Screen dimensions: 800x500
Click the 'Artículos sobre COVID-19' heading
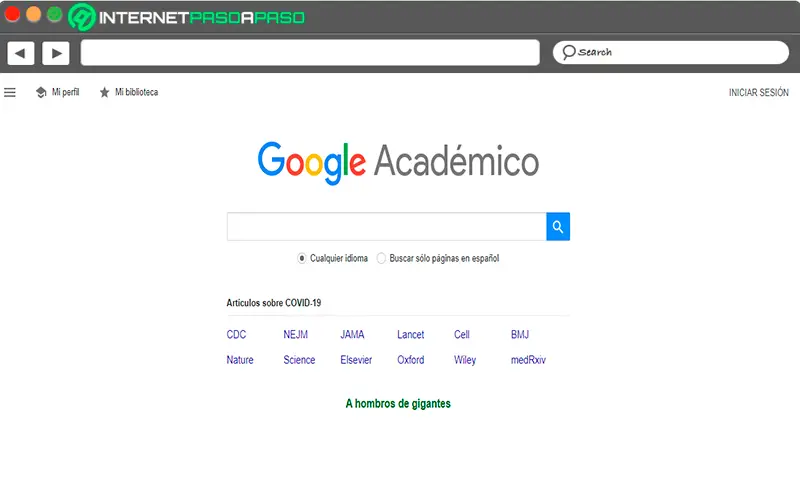click(x=273, y=303)
